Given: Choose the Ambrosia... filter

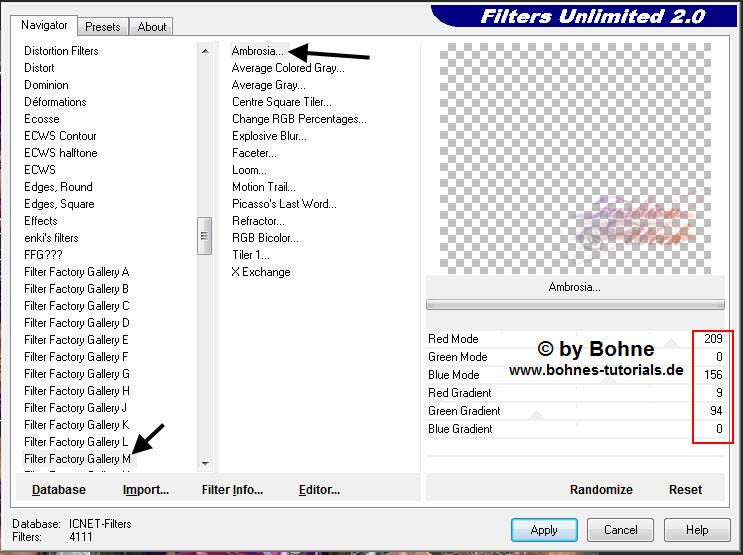Looking at the screenshot, I should point(258,51).
